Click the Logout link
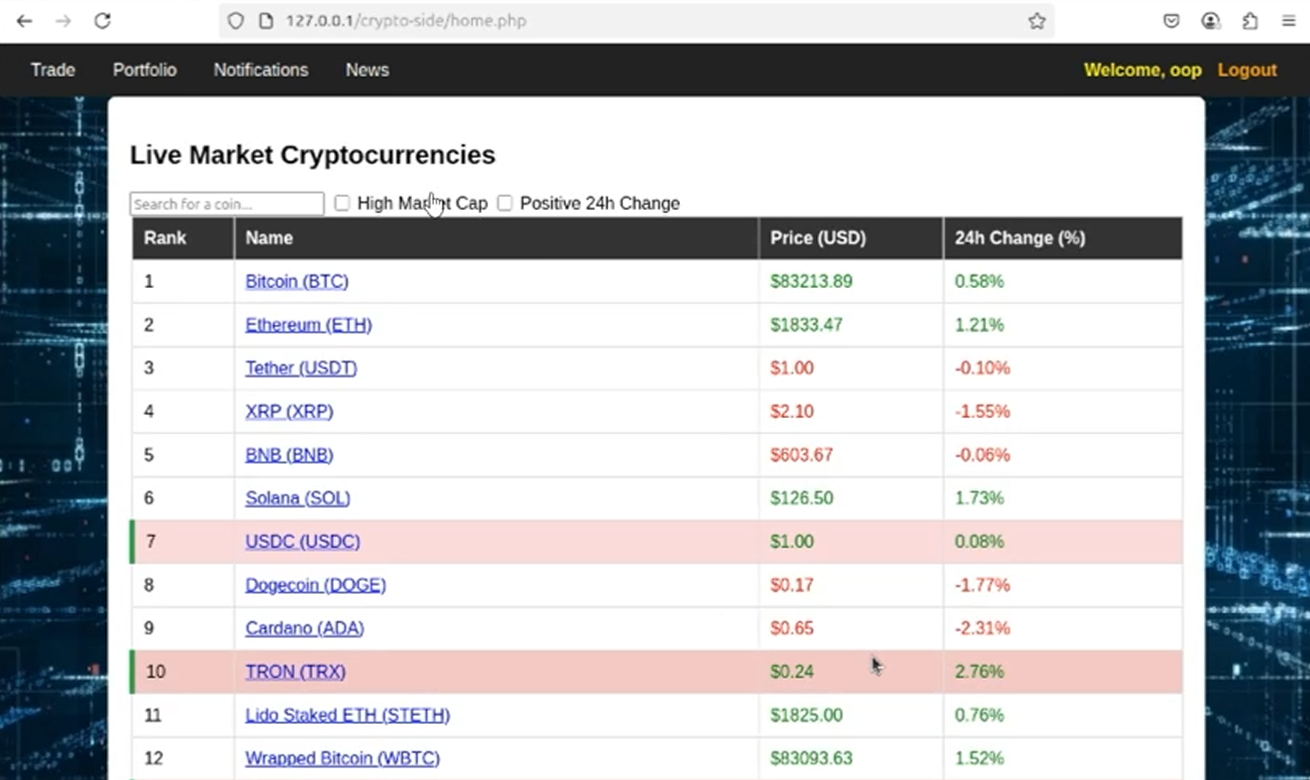The height and width of the screenshot is (780, 1310). click(x=1247, y=70)
